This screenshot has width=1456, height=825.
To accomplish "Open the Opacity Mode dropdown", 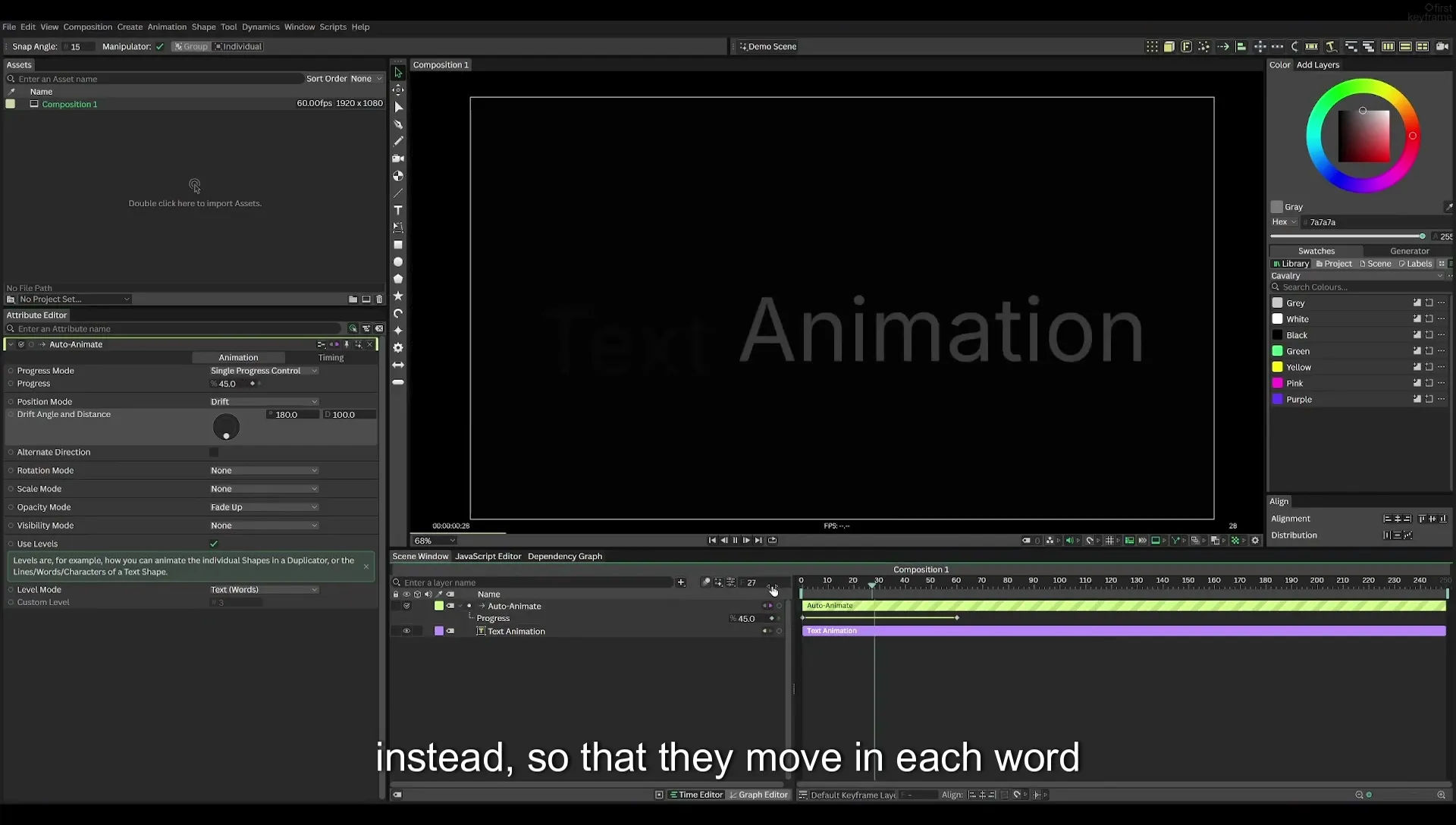I will point(264,507).
